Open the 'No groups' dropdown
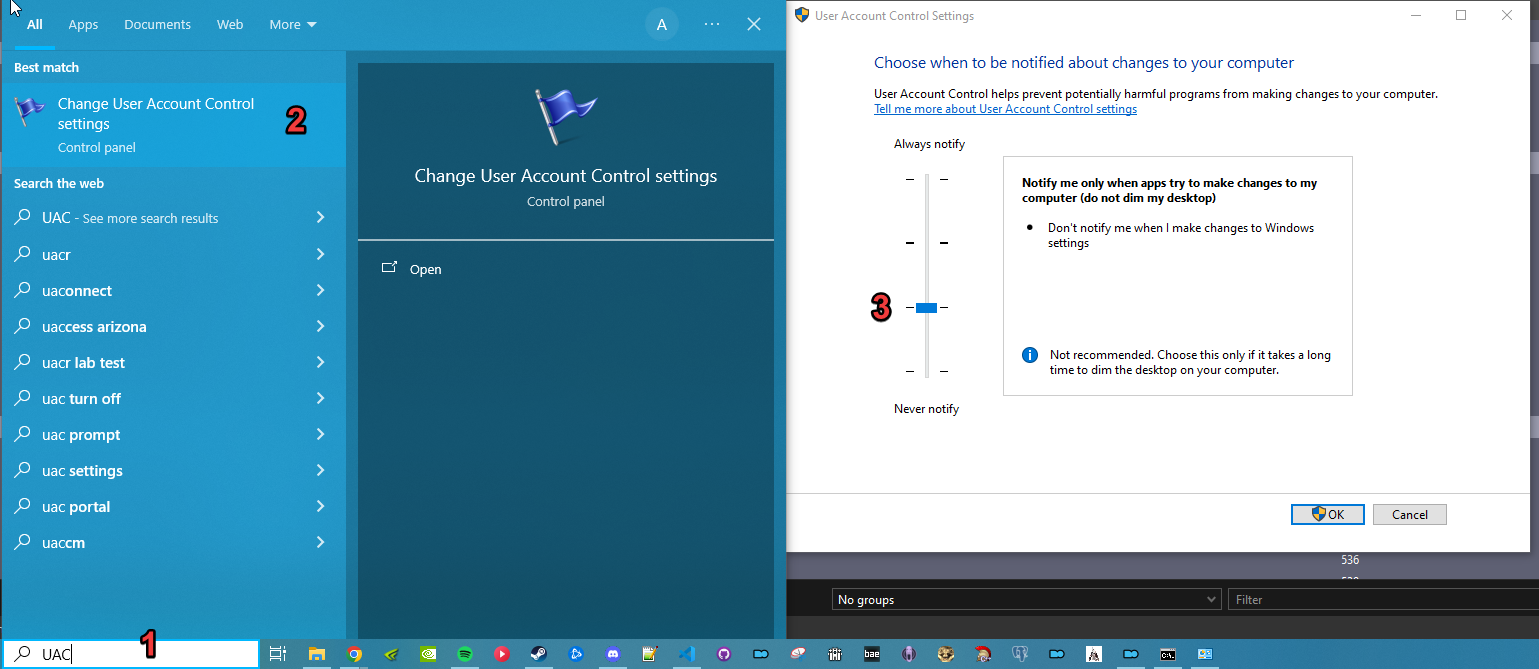This screenshot has height=669, width=1539. [x=1026, y=599]
